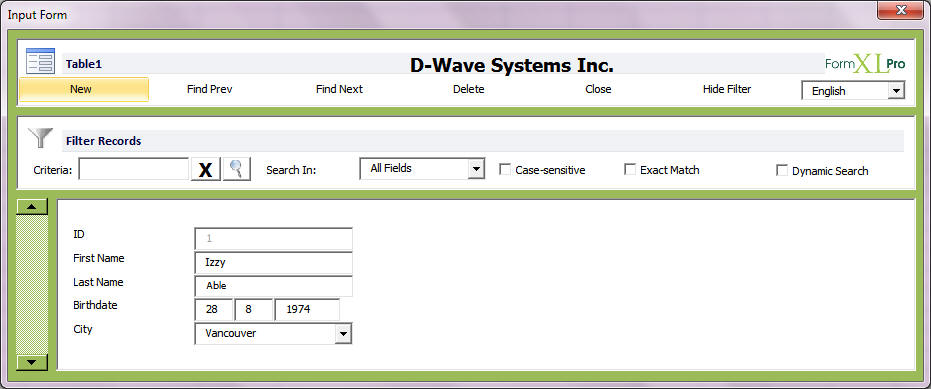The width and height of the screenshot is (931, 389).
Task: Enable the Case-sensitive checkbox
Action: 505,170
